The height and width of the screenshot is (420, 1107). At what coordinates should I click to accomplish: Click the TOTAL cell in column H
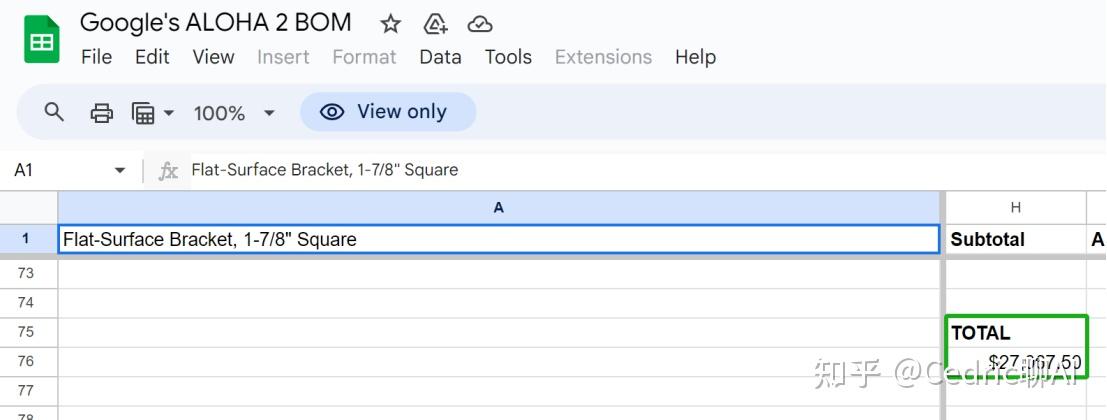[x=1014, y=333]
